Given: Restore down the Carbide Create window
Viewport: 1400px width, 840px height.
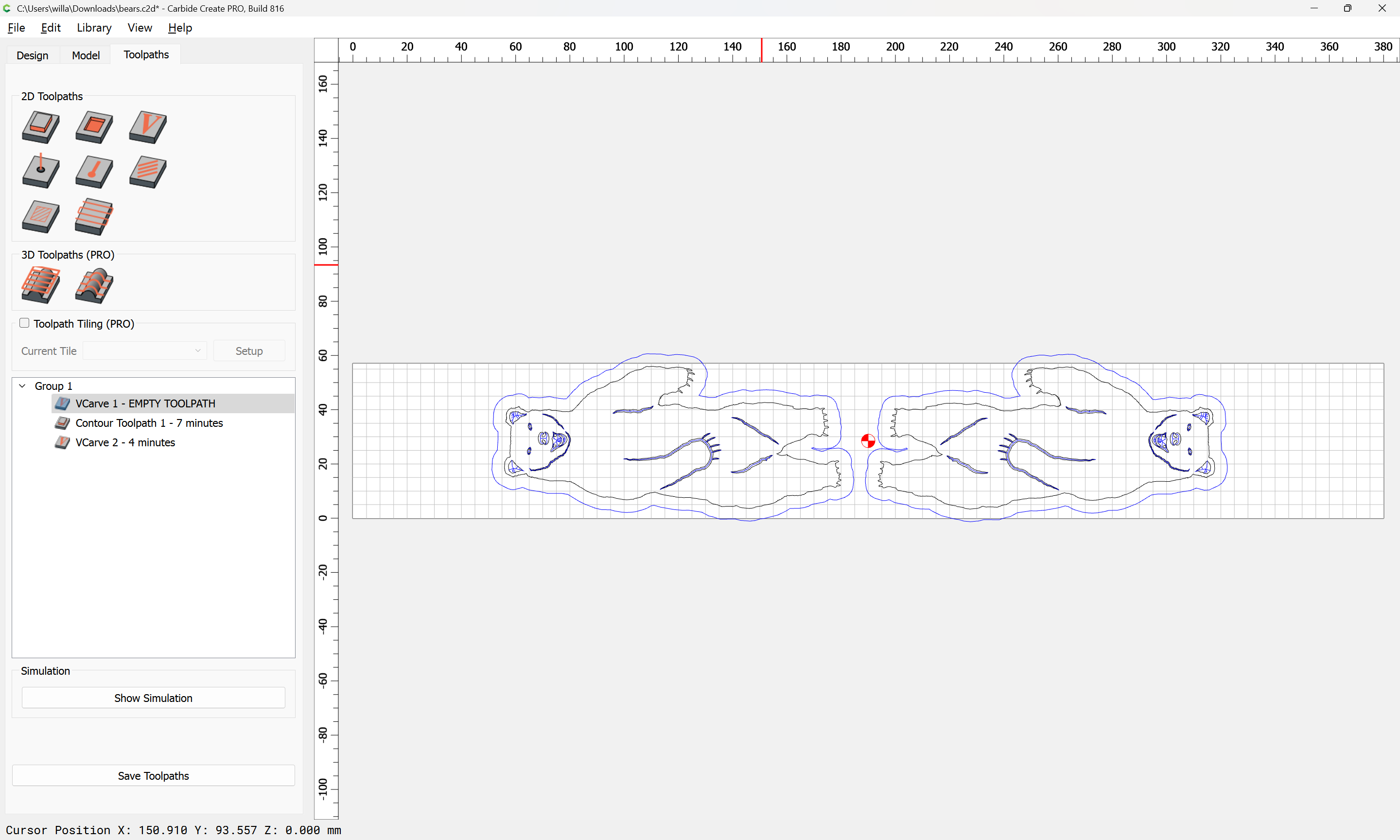Looking at the screenshot, I should pos(1347,8).
